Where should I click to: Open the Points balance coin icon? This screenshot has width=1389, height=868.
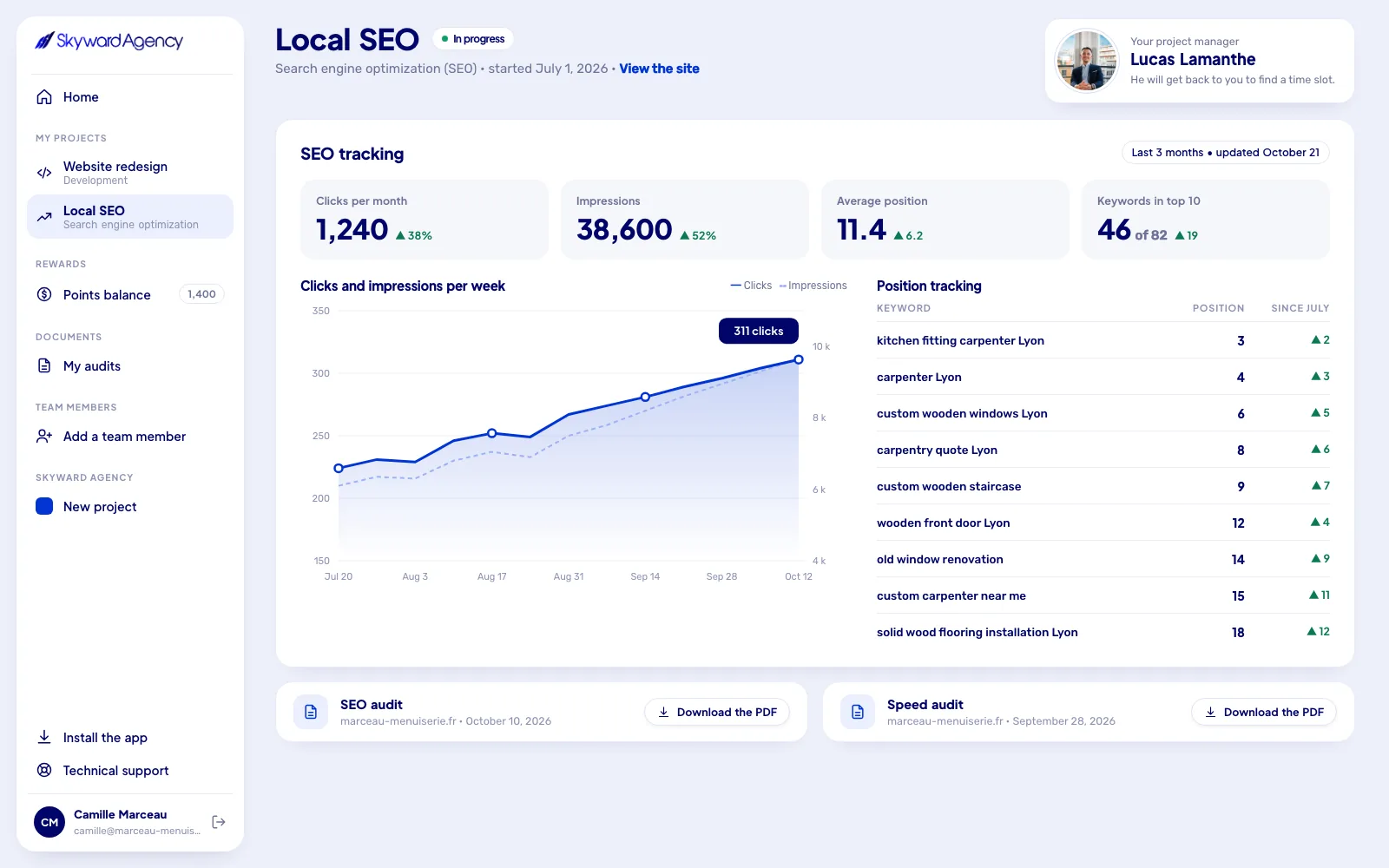(44, 294)
